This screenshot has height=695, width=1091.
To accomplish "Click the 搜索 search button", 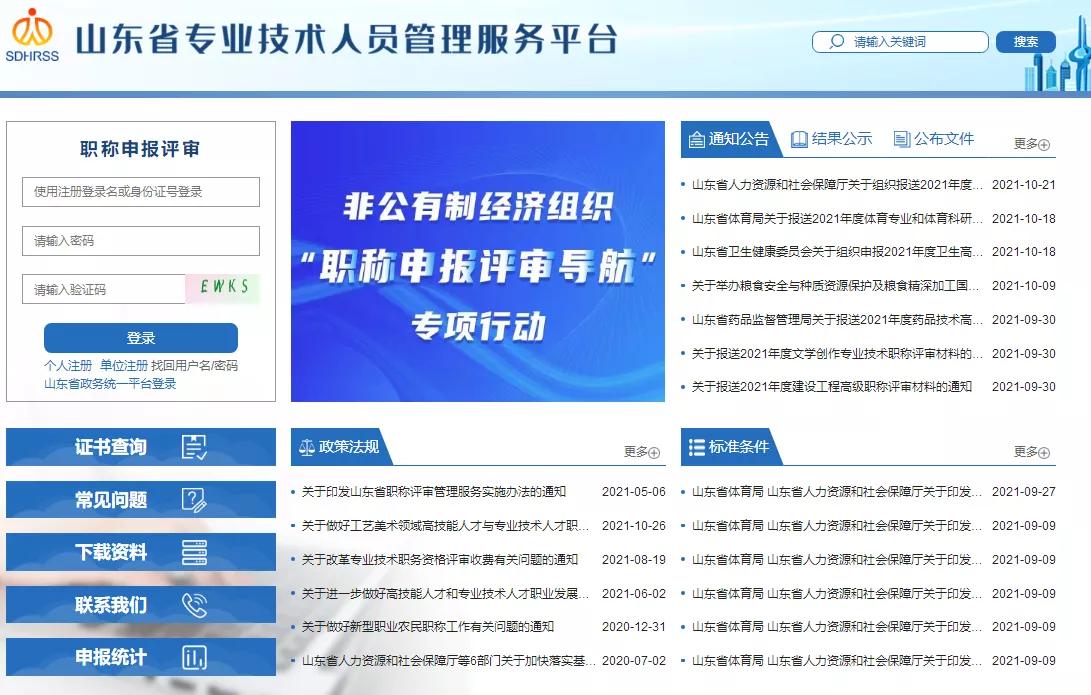I will pyautogui.click(x=1026, y=42).
